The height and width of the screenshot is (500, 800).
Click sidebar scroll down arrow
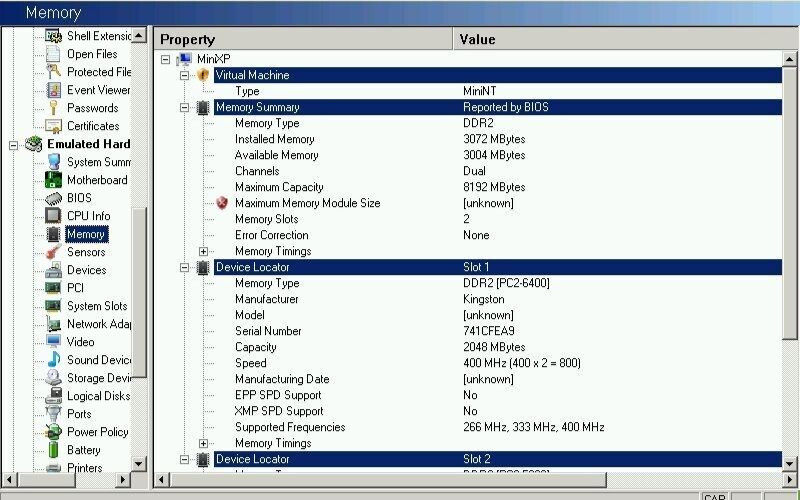coord(139,464)
